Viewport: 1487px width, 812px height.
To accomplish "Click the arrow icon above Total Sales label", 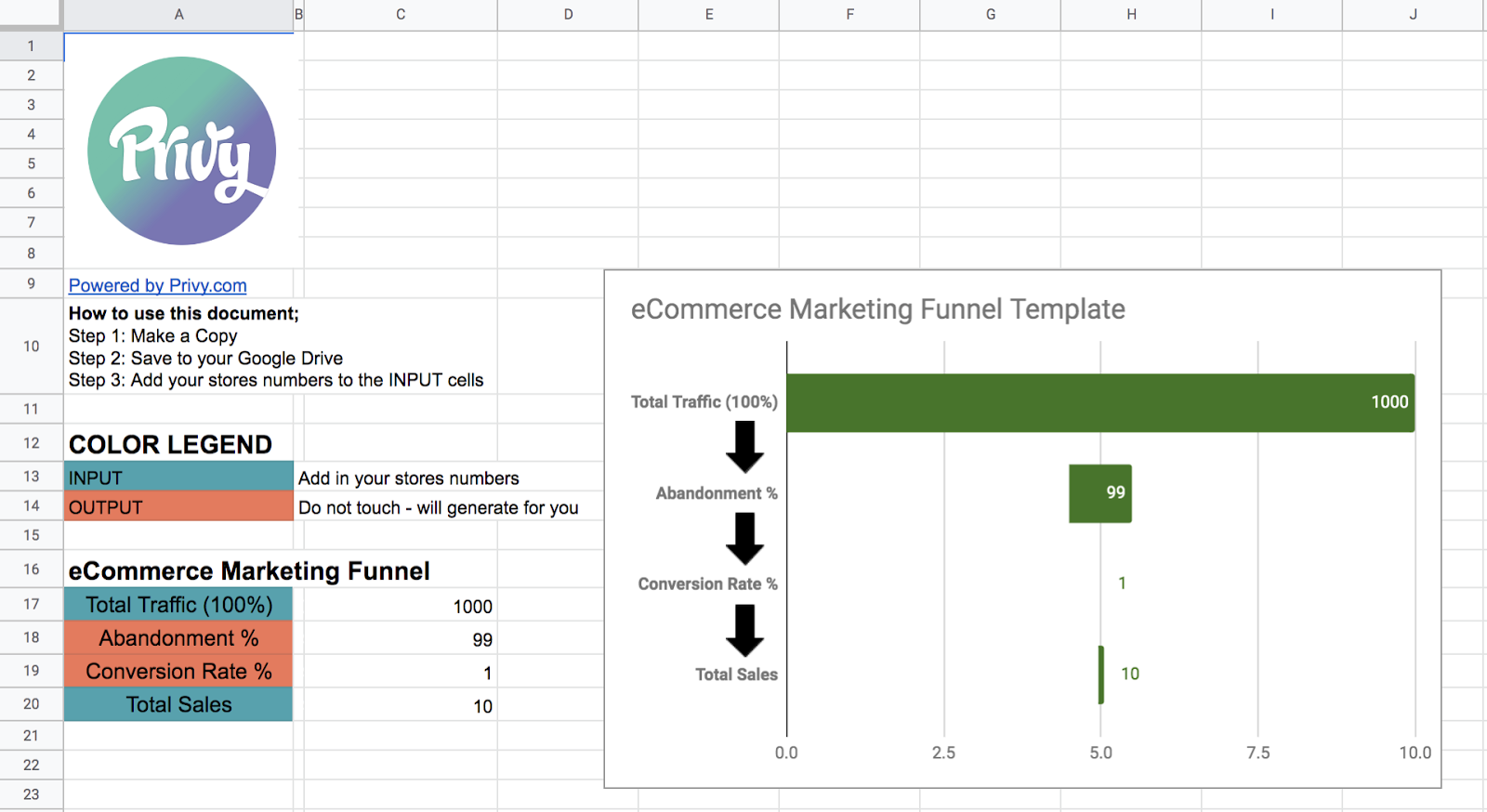I will pyautogui.click(x=744, y=631).
